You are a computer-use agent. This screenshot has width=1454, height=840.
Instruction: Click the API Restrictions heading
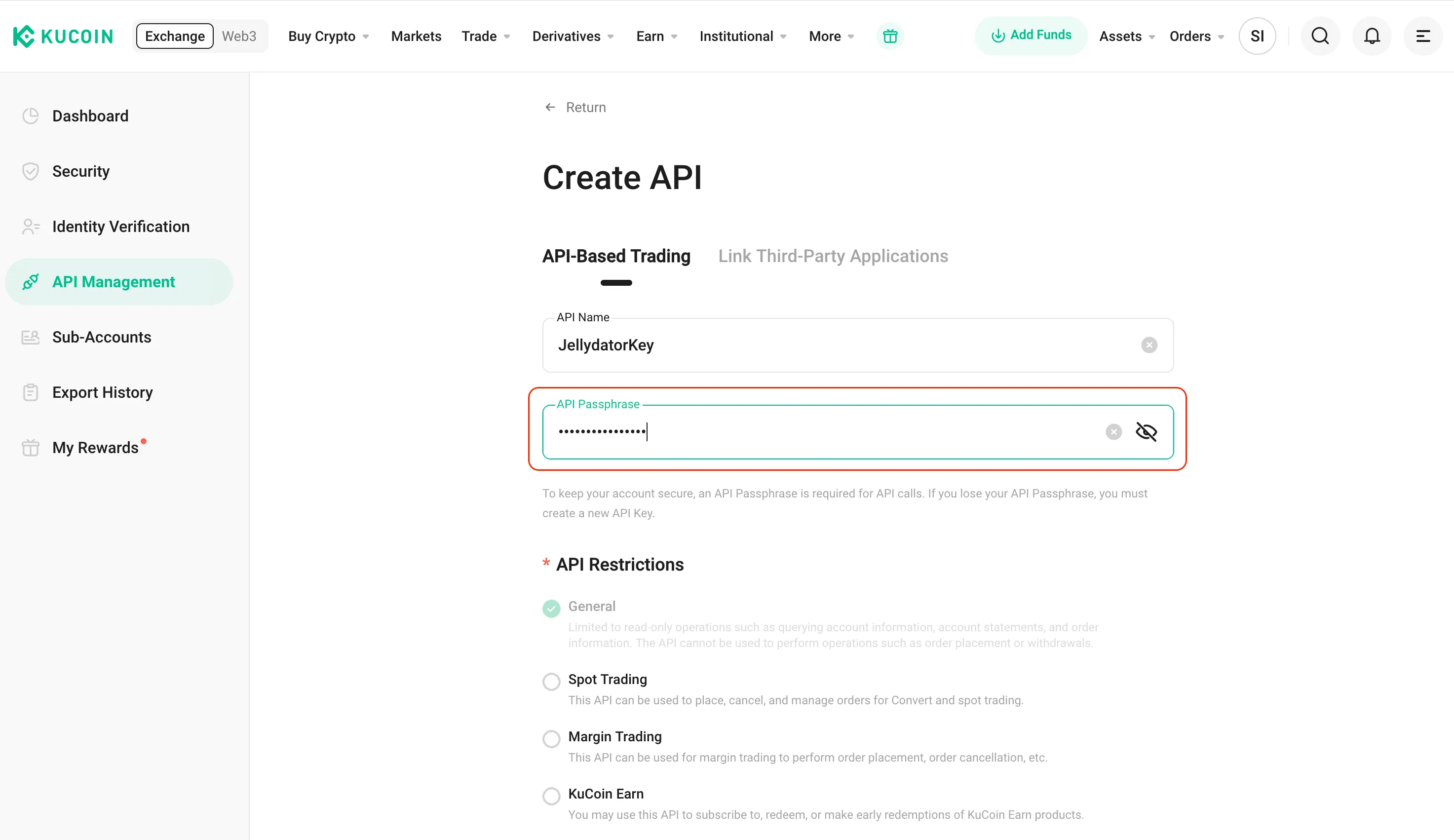point(619,565)
